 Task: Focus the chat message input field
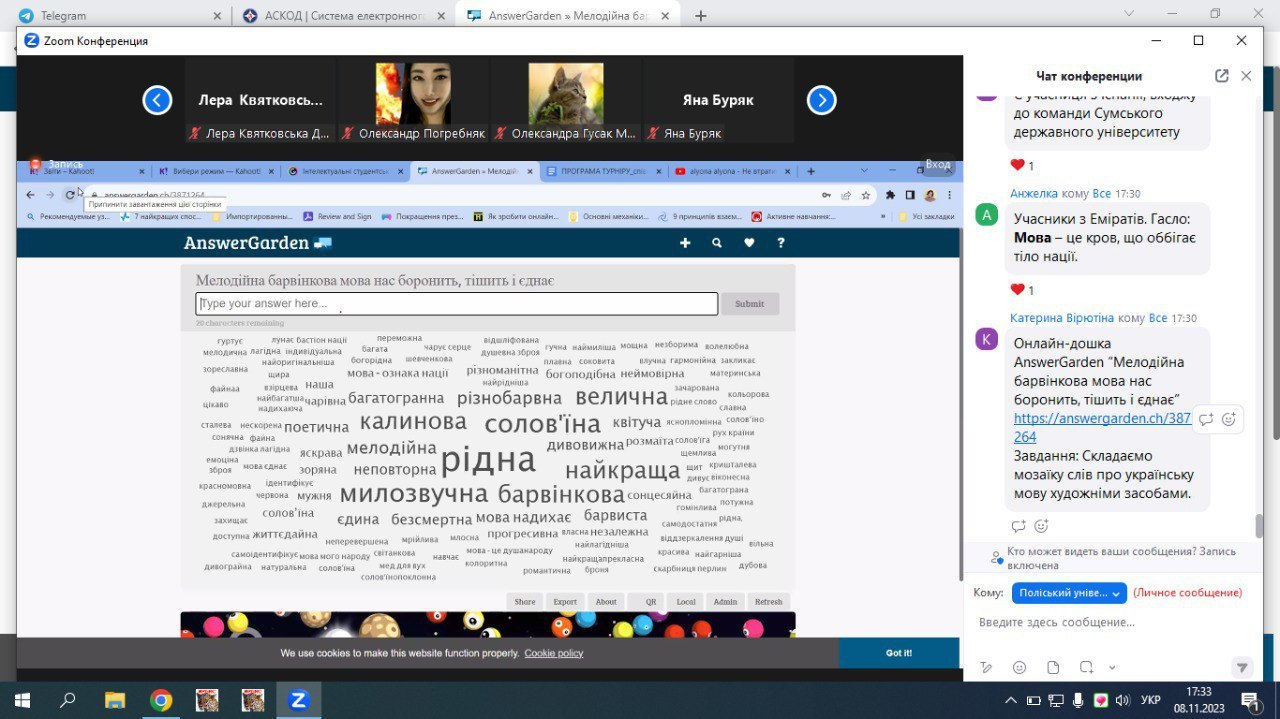click(1110, 622)
